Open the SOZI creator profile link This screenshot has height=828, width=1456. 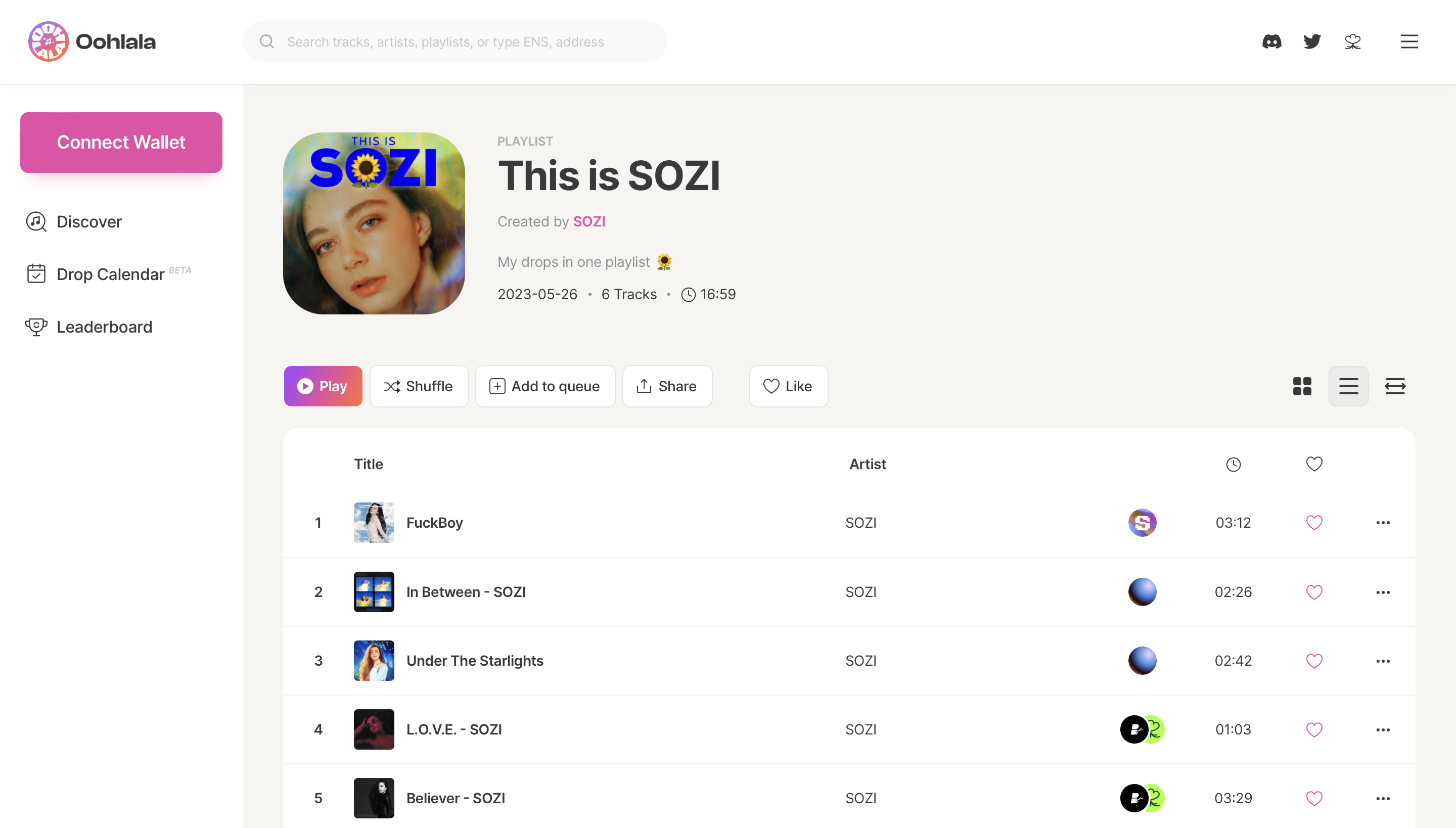click(x=589, y=221)
